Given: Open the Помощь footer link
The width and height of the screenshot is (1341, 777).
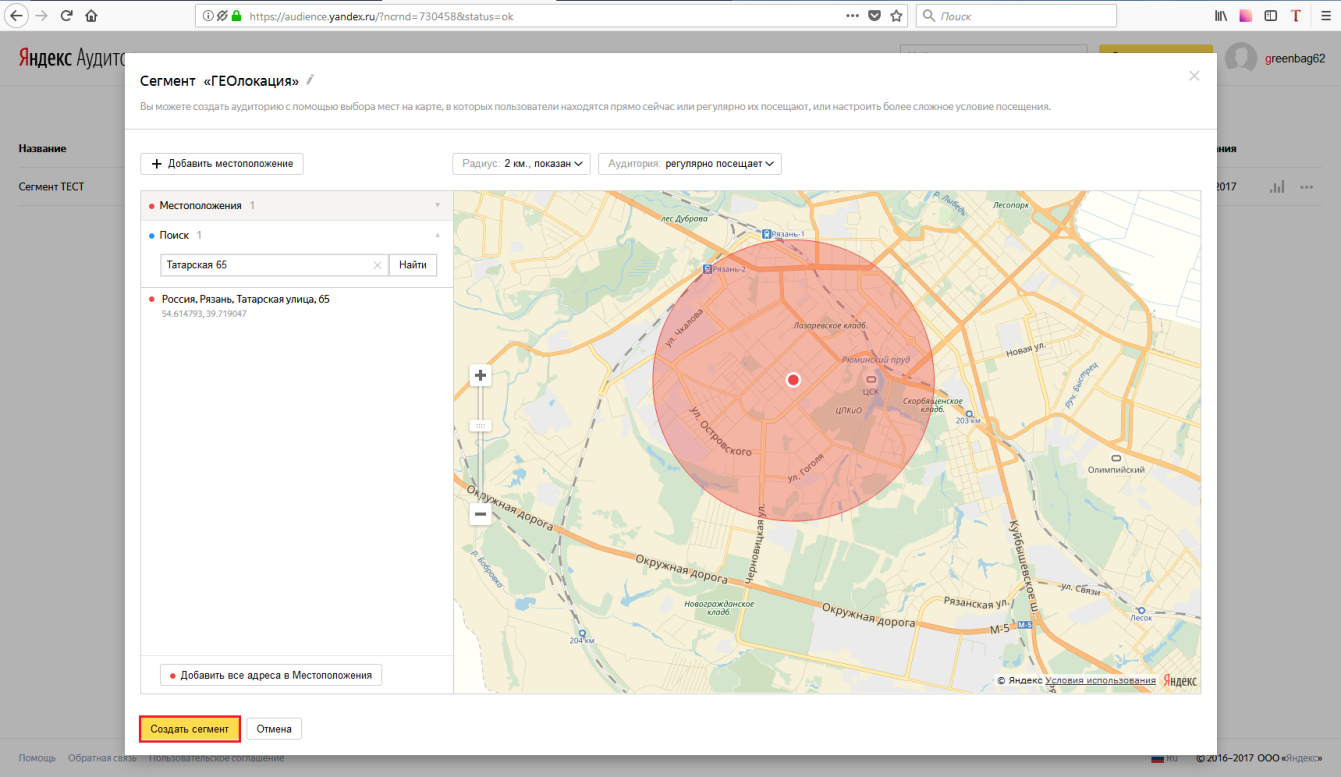Looking at the screenshot, I should click(37, 758).
